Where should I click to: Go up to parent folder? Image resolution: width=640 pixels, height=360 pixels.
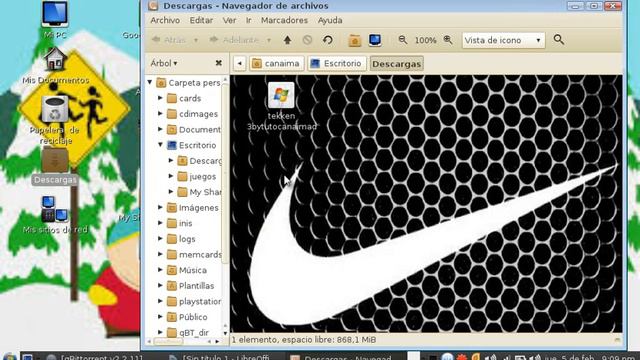click(287, 40)
